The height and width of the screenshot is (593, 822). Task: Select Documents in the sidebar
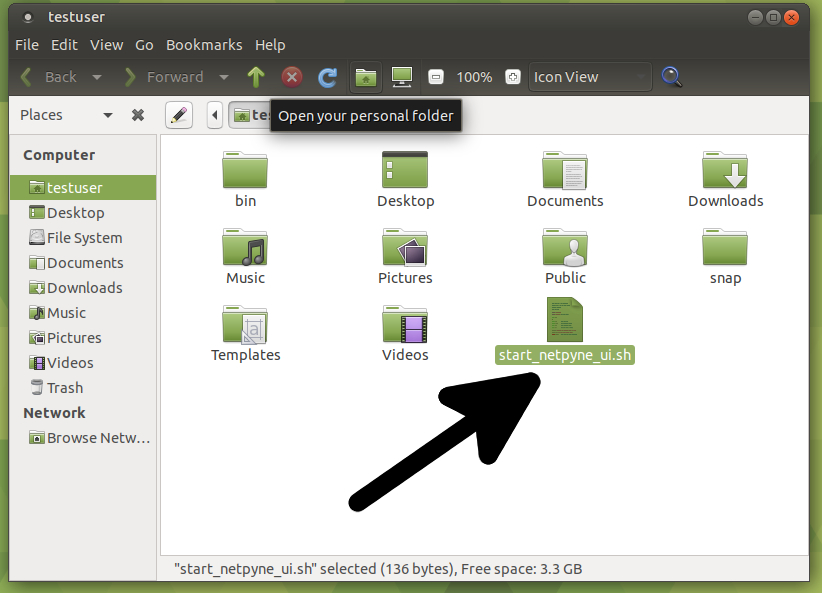(x=83, y=263)
